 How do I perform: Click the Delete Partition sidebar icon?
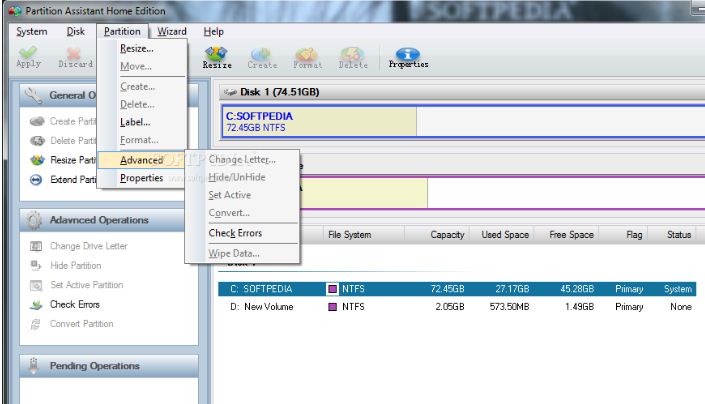click(37, 141)
